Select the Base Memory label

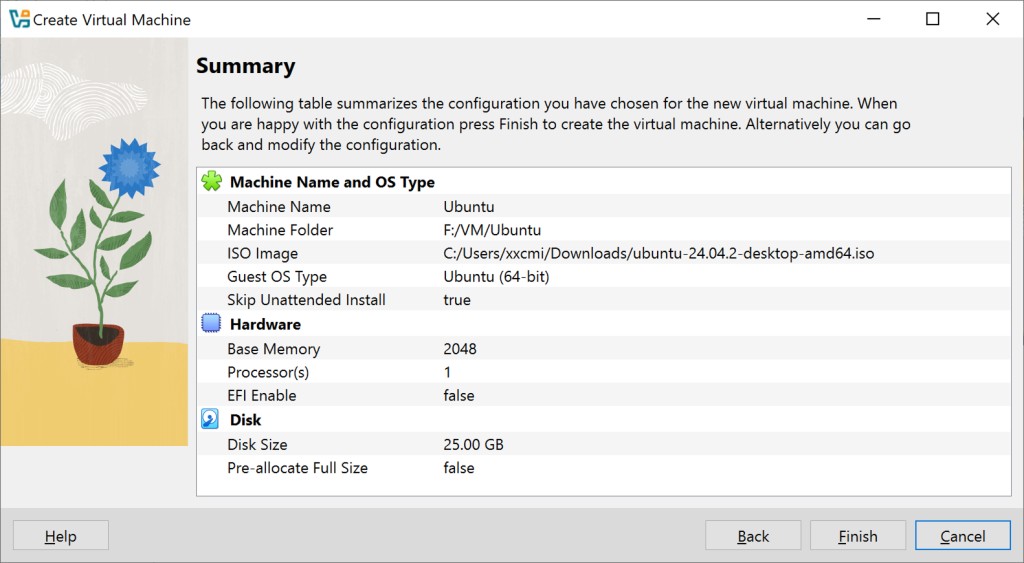[274, 349]
